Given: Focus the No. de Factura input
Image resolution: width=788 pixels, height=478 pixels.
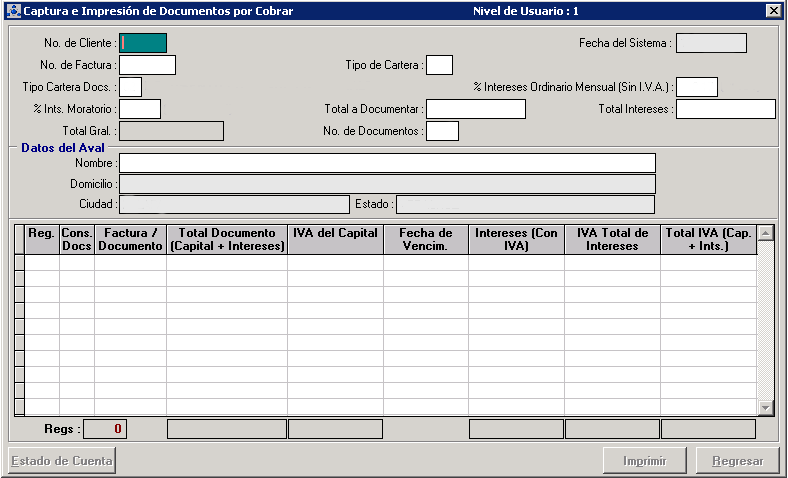Looking at the screenshot, I should point(147,65).
